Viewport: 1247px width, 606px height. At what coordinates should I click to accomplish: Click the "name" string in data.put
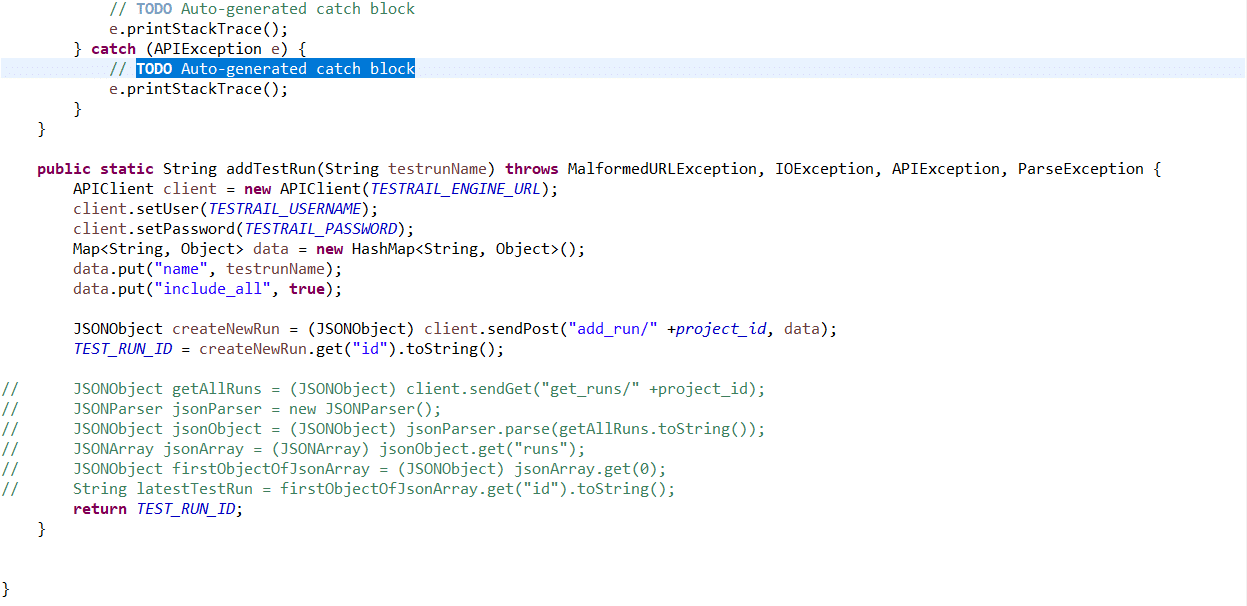tap(180, 269)
